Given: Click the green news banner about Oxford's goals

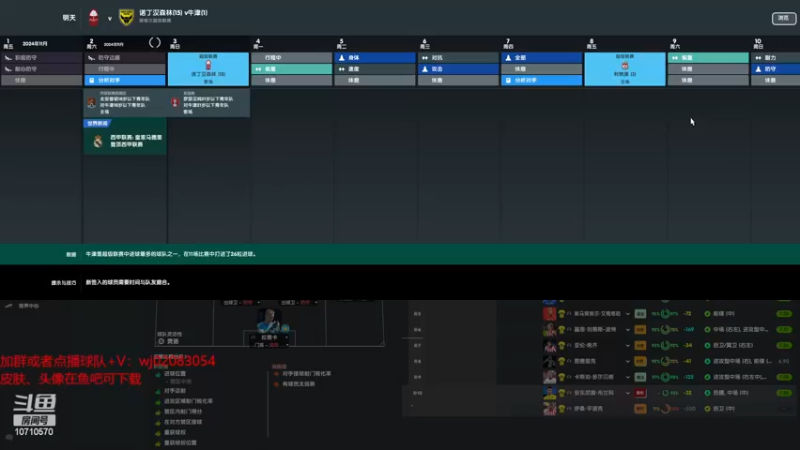Looking at the screenshot, I should 400,254.
